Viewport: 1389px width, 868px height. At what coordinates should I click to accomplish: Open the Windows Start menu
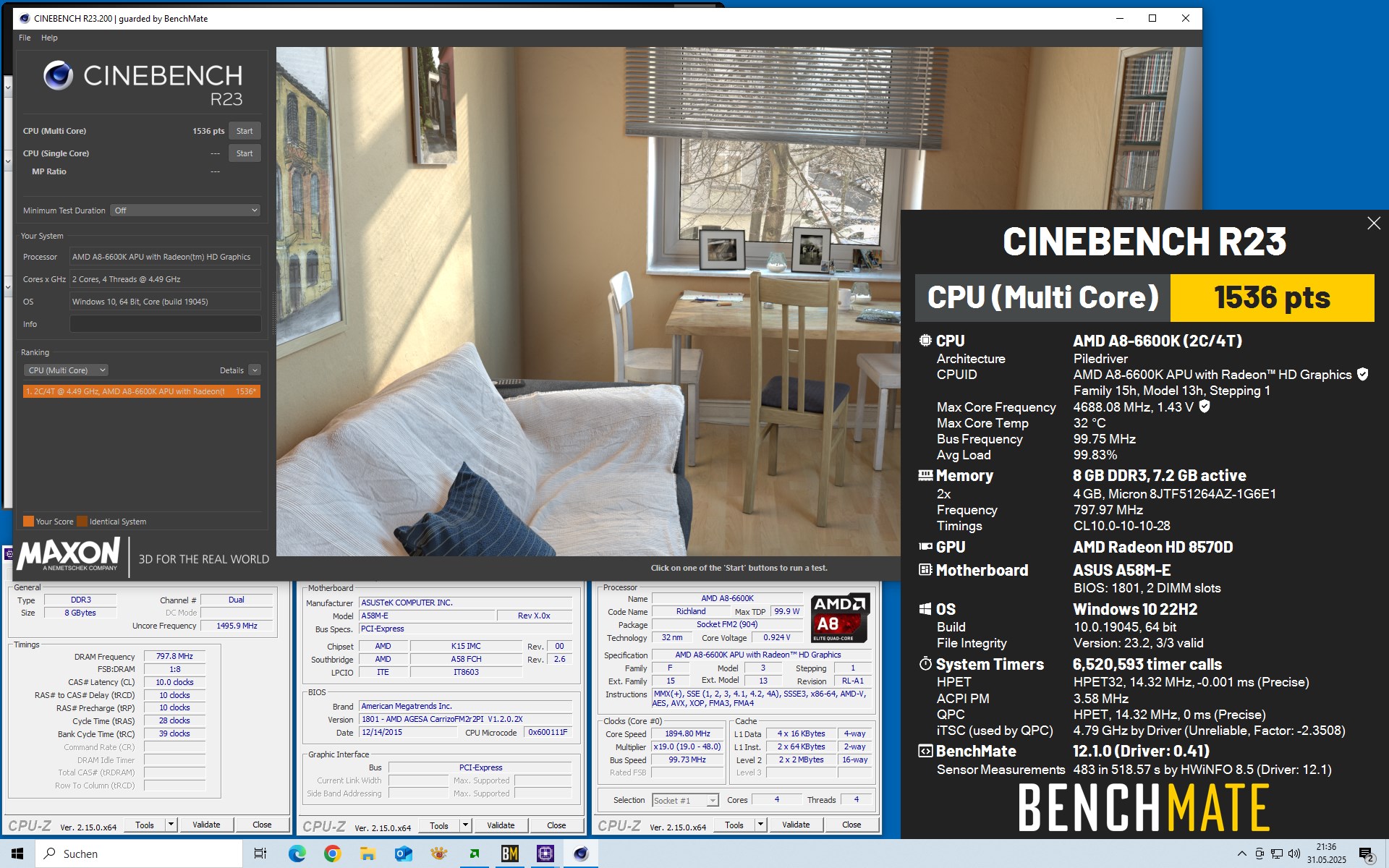click(x=17, y=854)
